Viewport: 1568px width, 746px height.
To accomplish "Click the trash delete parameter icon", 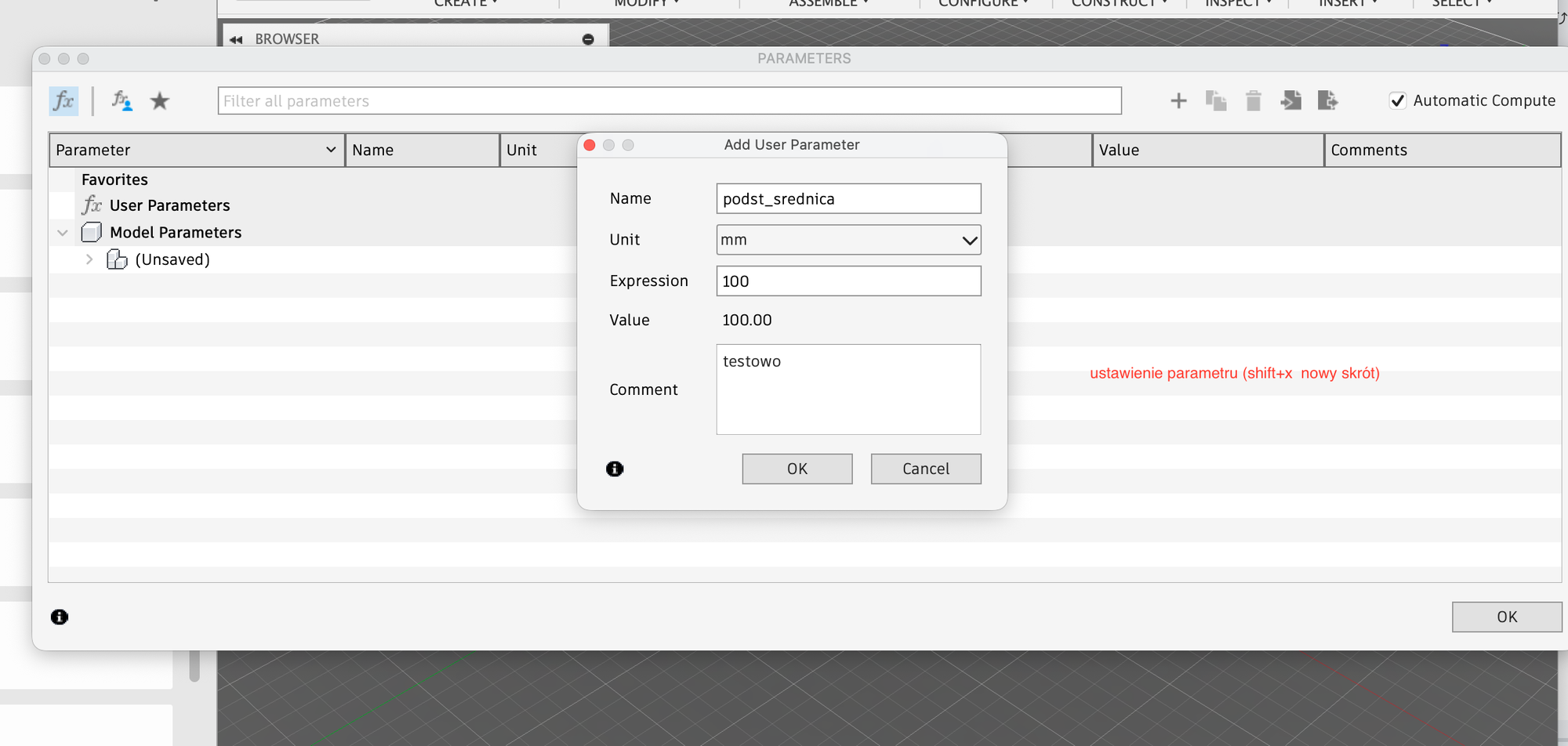I will 1253,101.
